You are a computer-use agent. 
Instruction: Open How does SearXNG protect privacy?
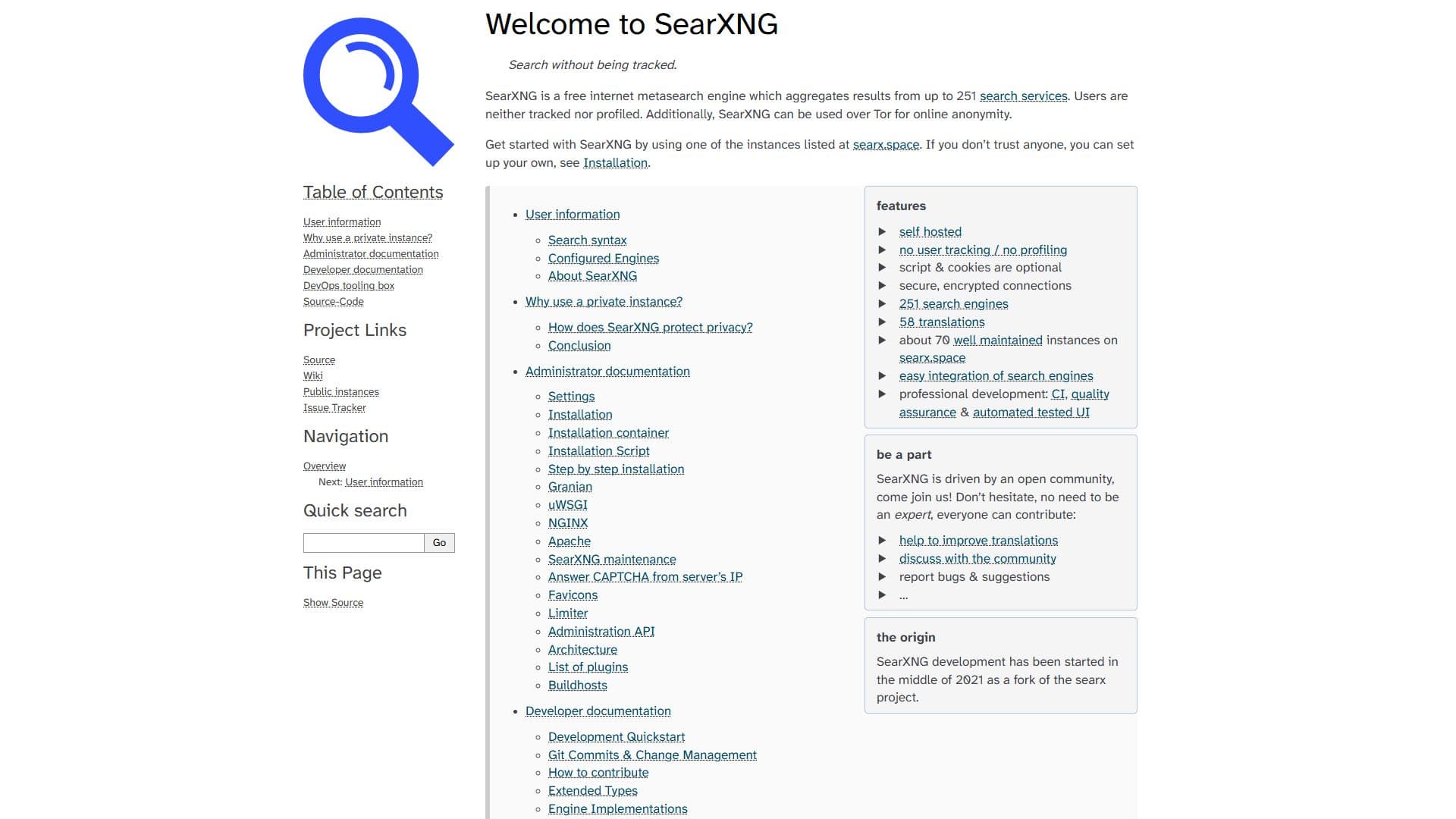651,328
